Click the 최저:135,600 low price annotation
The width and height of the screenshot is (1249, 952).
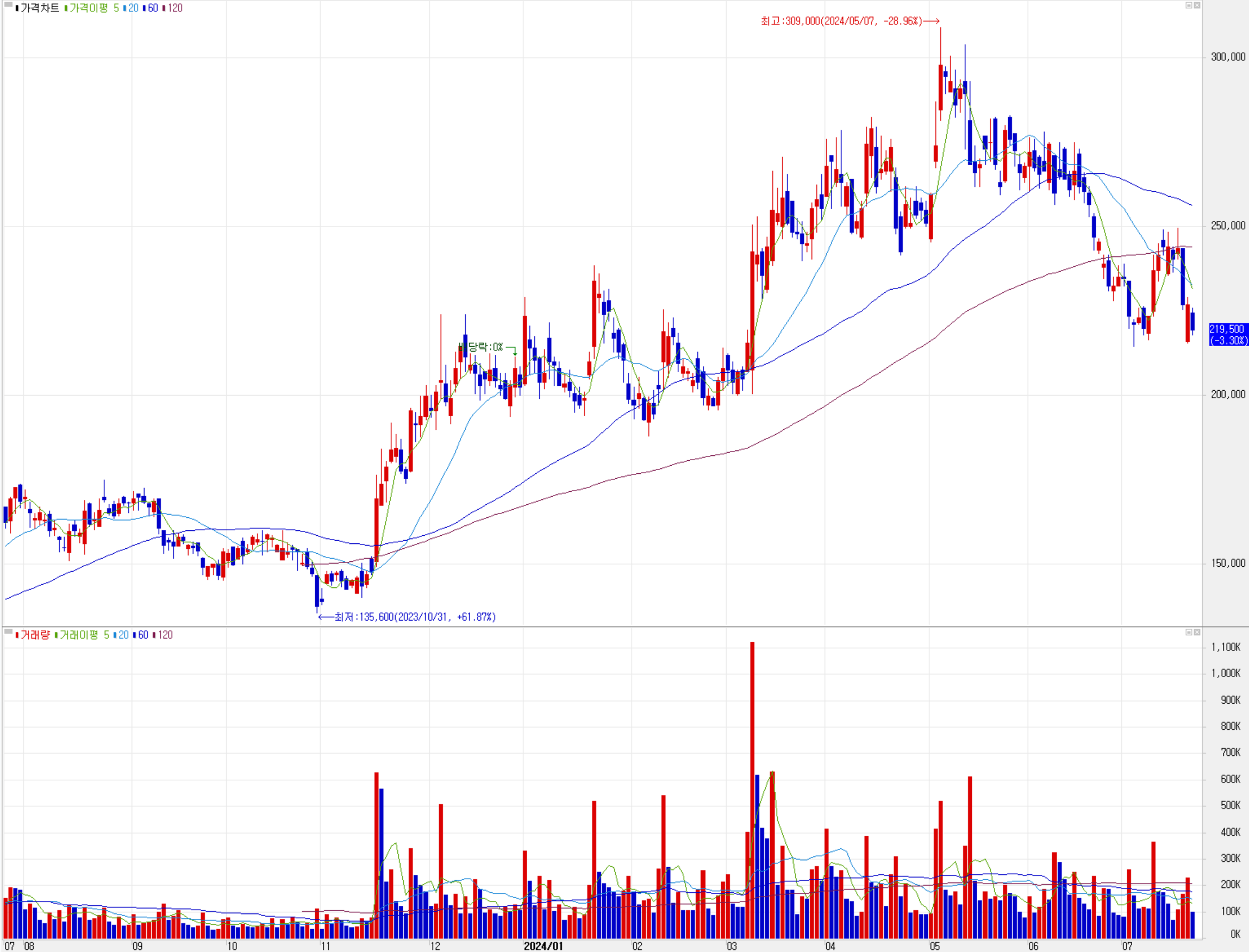point(415,617)
